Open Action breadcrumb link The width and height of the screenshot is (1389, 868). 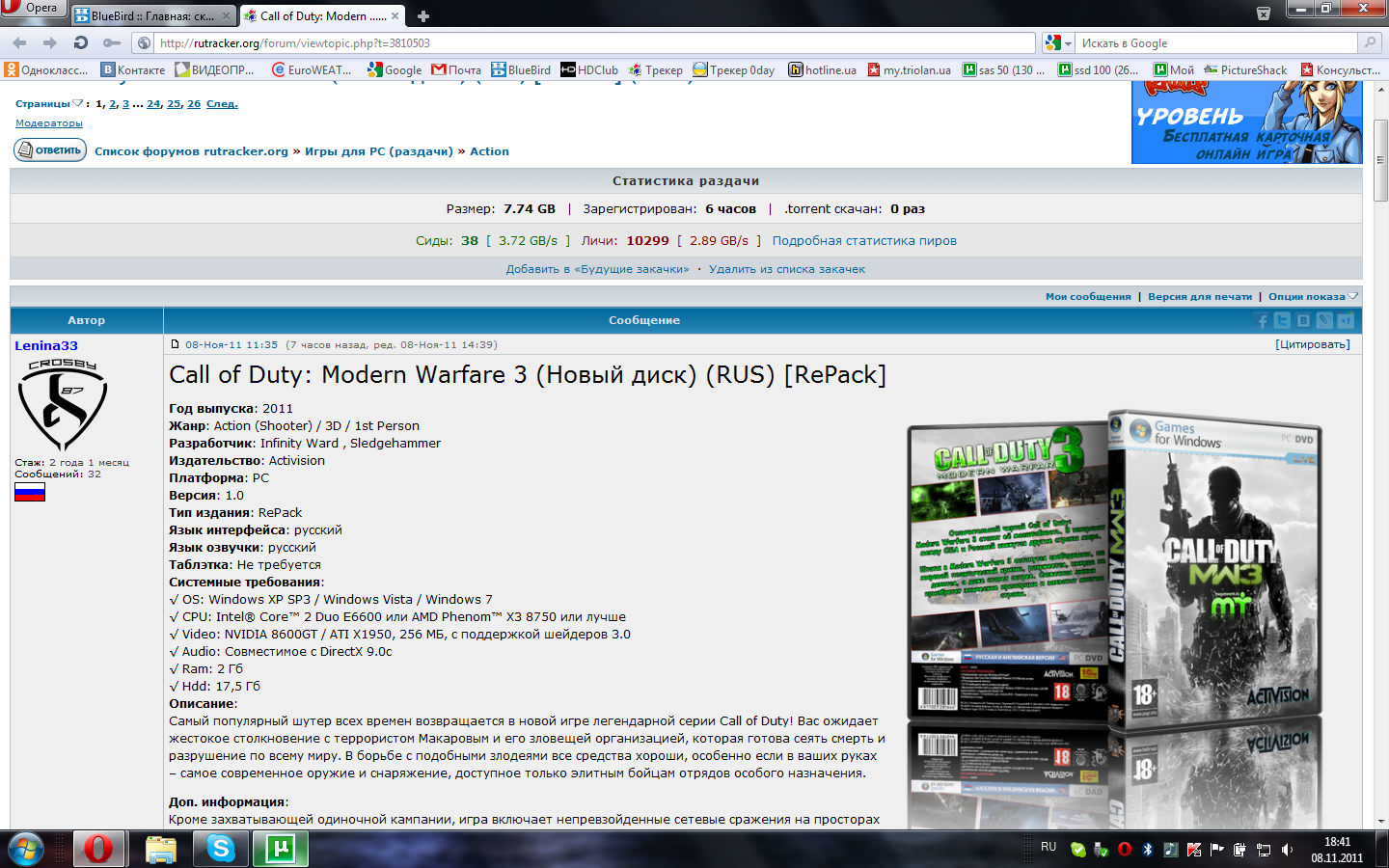pyautogui.click(x=489, y=151)
